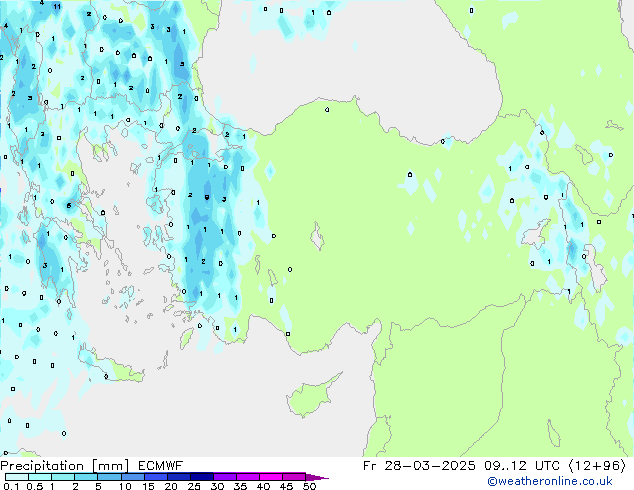This screenshot has height=490, width=634.
Task: Click the '11' precipitation value on the map
Action: (x=57, y=6)
